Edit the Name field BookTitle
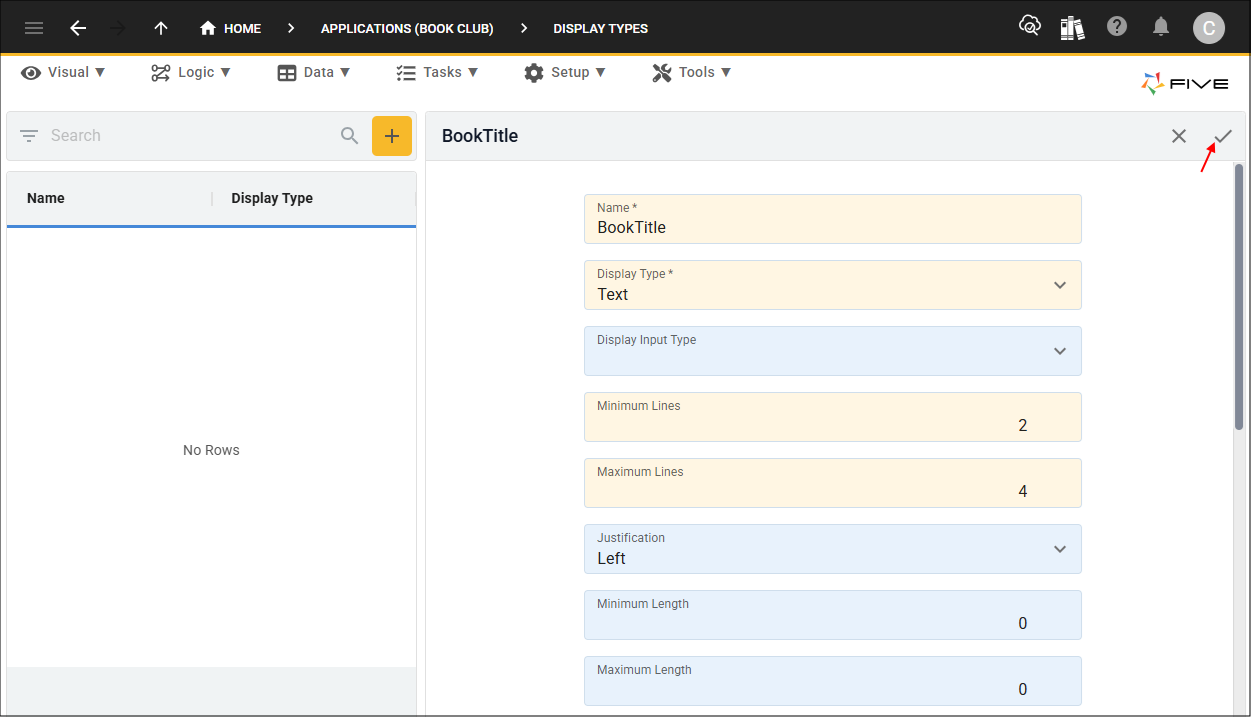This screenshot has width=1251, height=717. pyautogui.click(x=833, y=219)
